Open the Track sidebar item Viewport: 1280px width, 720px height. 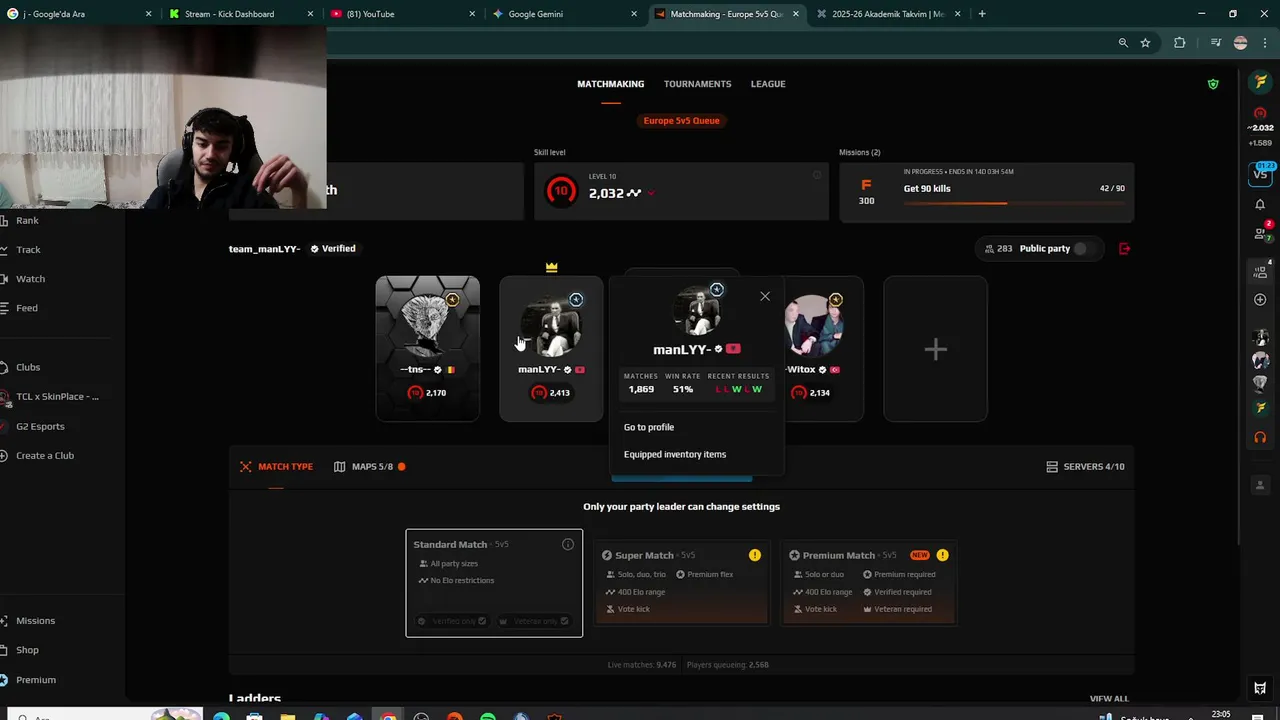click(28, 249)
